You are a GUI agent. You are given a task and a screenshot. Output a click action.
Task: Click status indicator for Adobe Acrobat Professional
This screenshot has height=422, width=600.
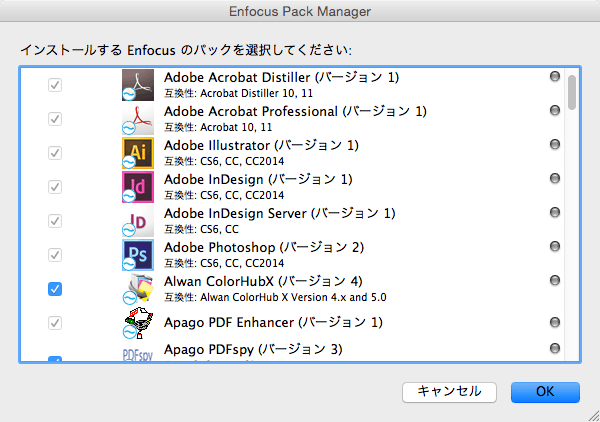click(x=555, y=111)
